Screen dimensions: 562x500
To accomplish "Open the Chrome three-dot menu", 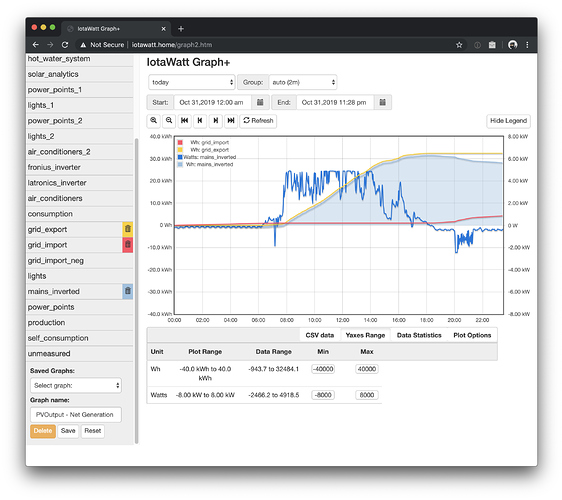I will click(x=527, y=45).
